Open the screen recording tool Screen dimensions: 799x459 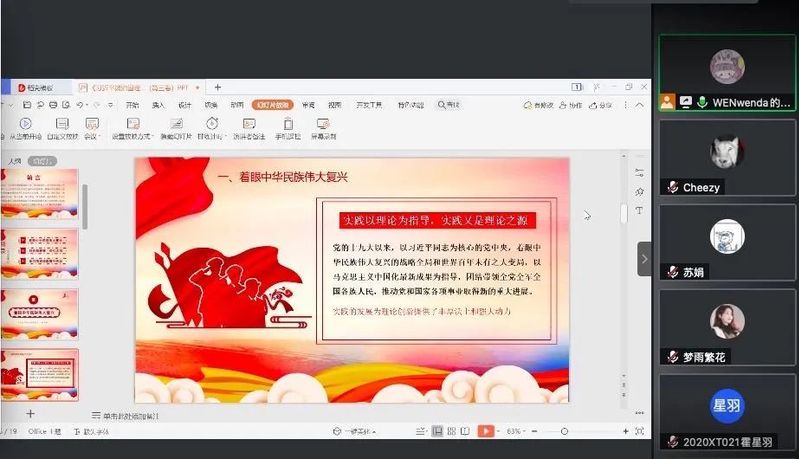tap(323, 124)
